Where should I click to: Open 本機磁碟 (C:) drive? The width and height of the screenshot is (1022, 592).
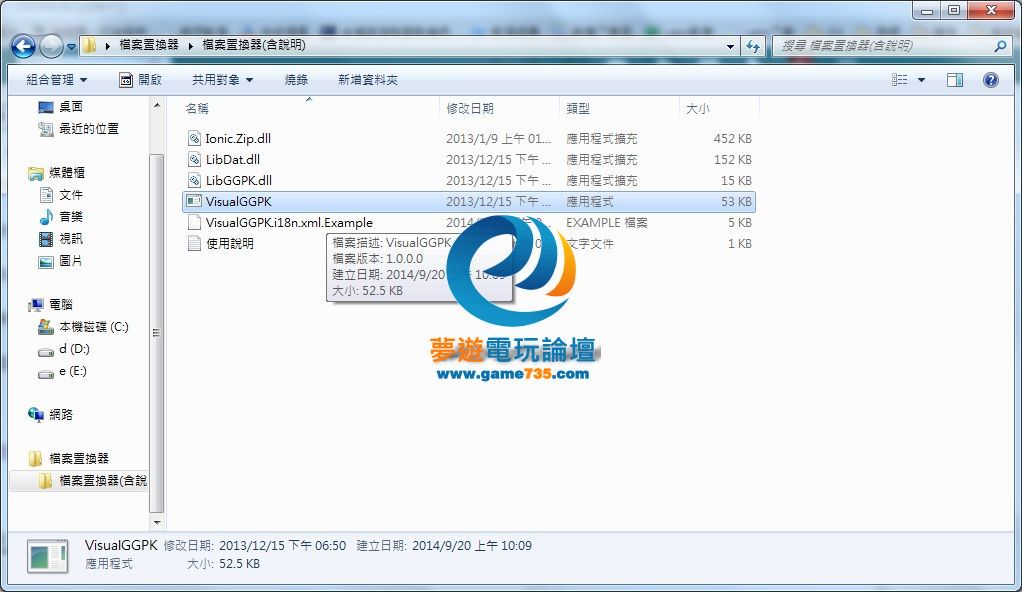click(93, 327)
